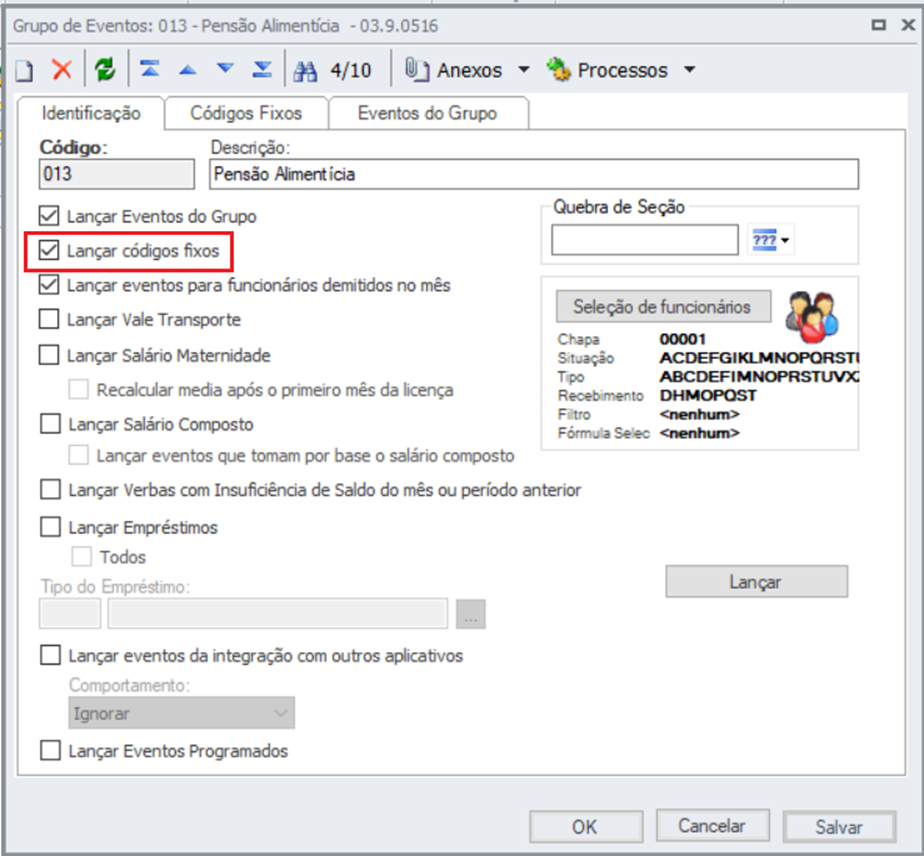
Task: Click the 4/10 record counter
Action: [x=351, y=71]
